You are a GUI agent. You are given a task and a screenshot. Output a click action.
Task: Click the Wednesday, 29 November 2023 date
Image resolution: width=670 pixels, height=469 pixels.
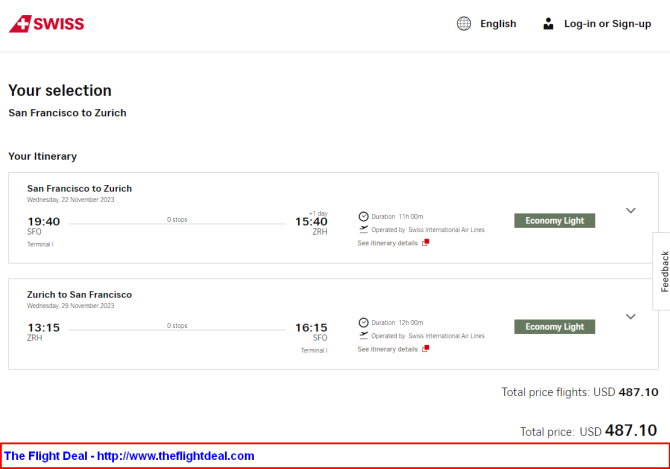71,305
